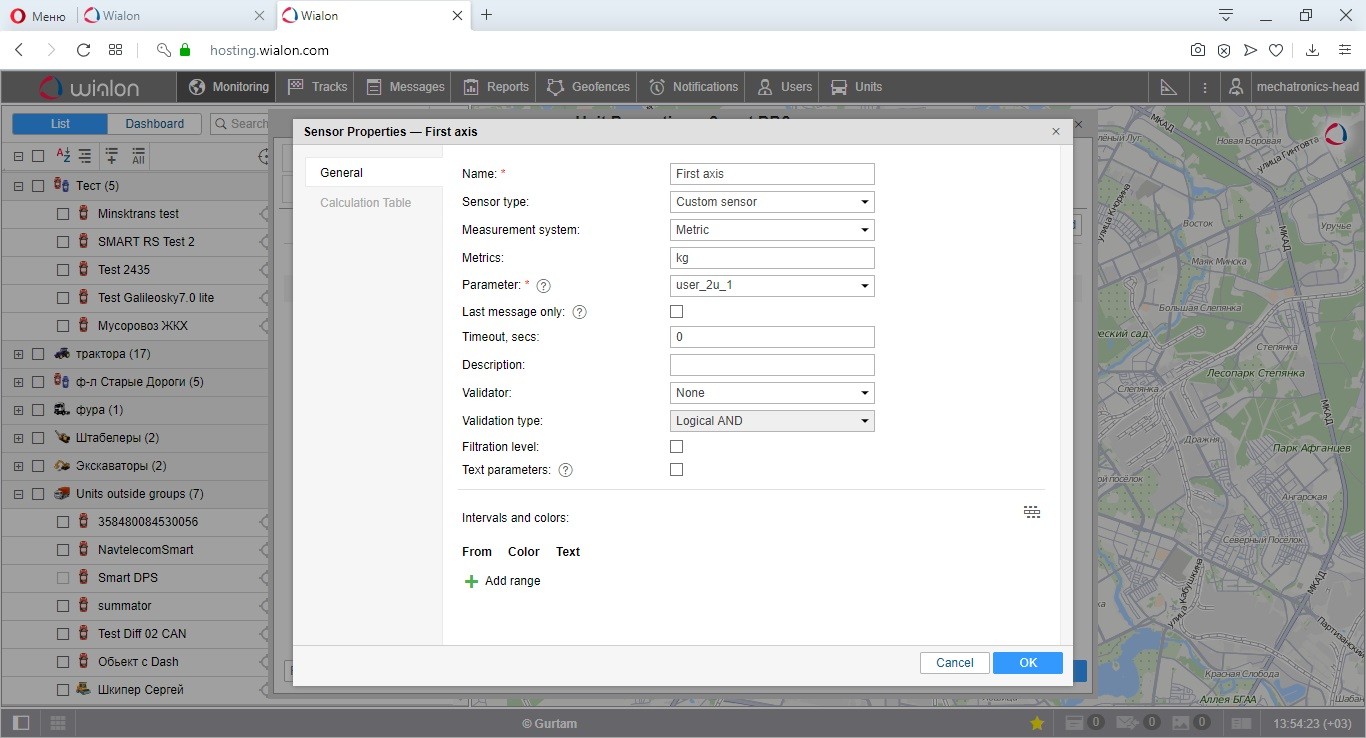Viewport: 1366px width, 738px height.
Task: Open the Measurement system dropdown
Action: point(772,230)
